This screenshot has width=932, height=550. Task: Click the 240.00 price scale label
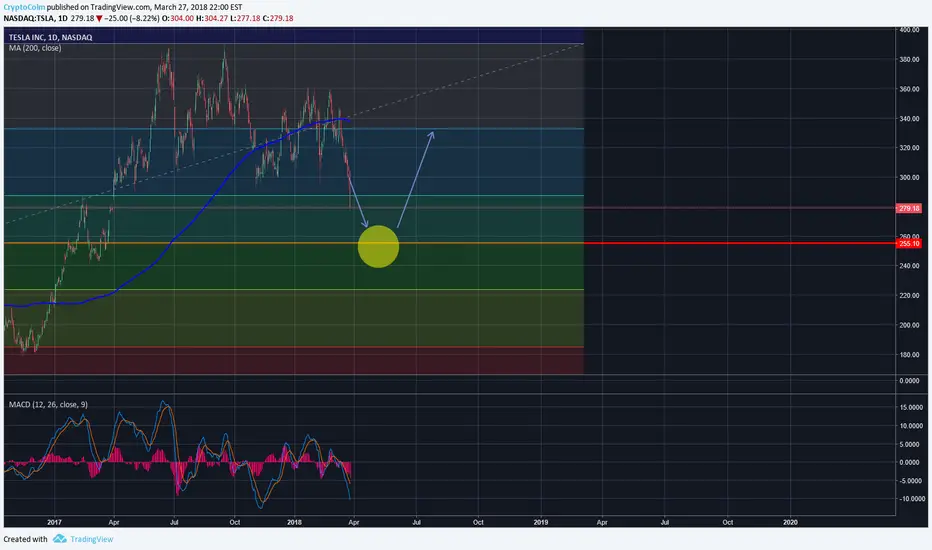[909, 266]
